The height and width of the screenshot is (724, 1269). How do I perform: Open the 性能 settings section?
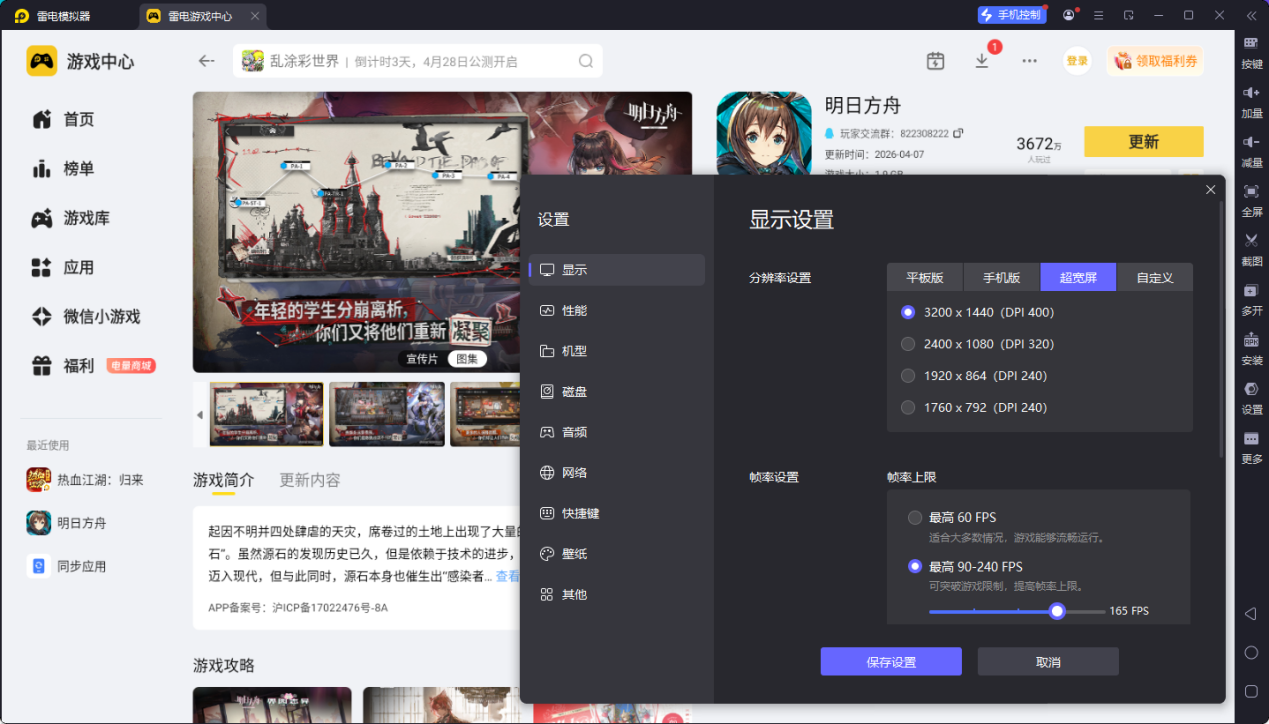tap(574, 311)
